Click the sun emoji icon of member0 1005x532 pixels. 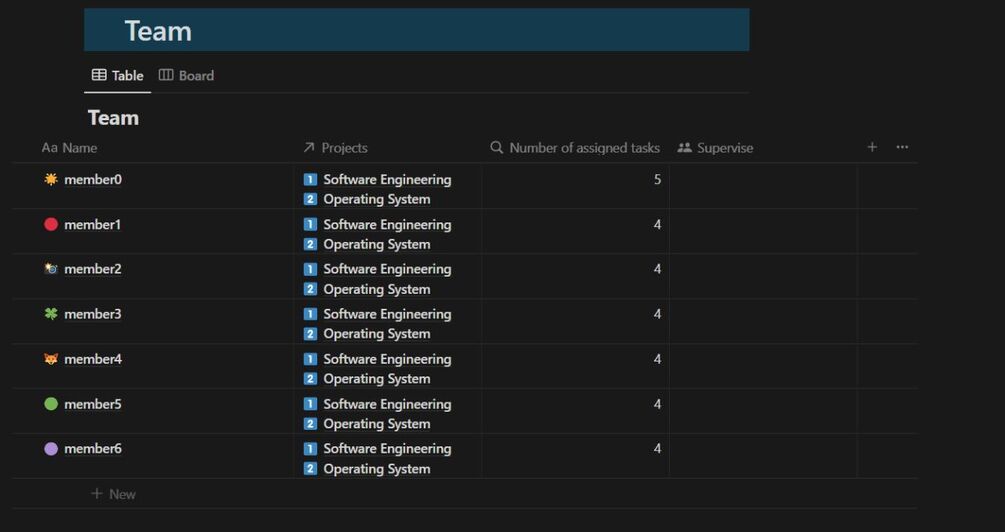pos(51,180)
